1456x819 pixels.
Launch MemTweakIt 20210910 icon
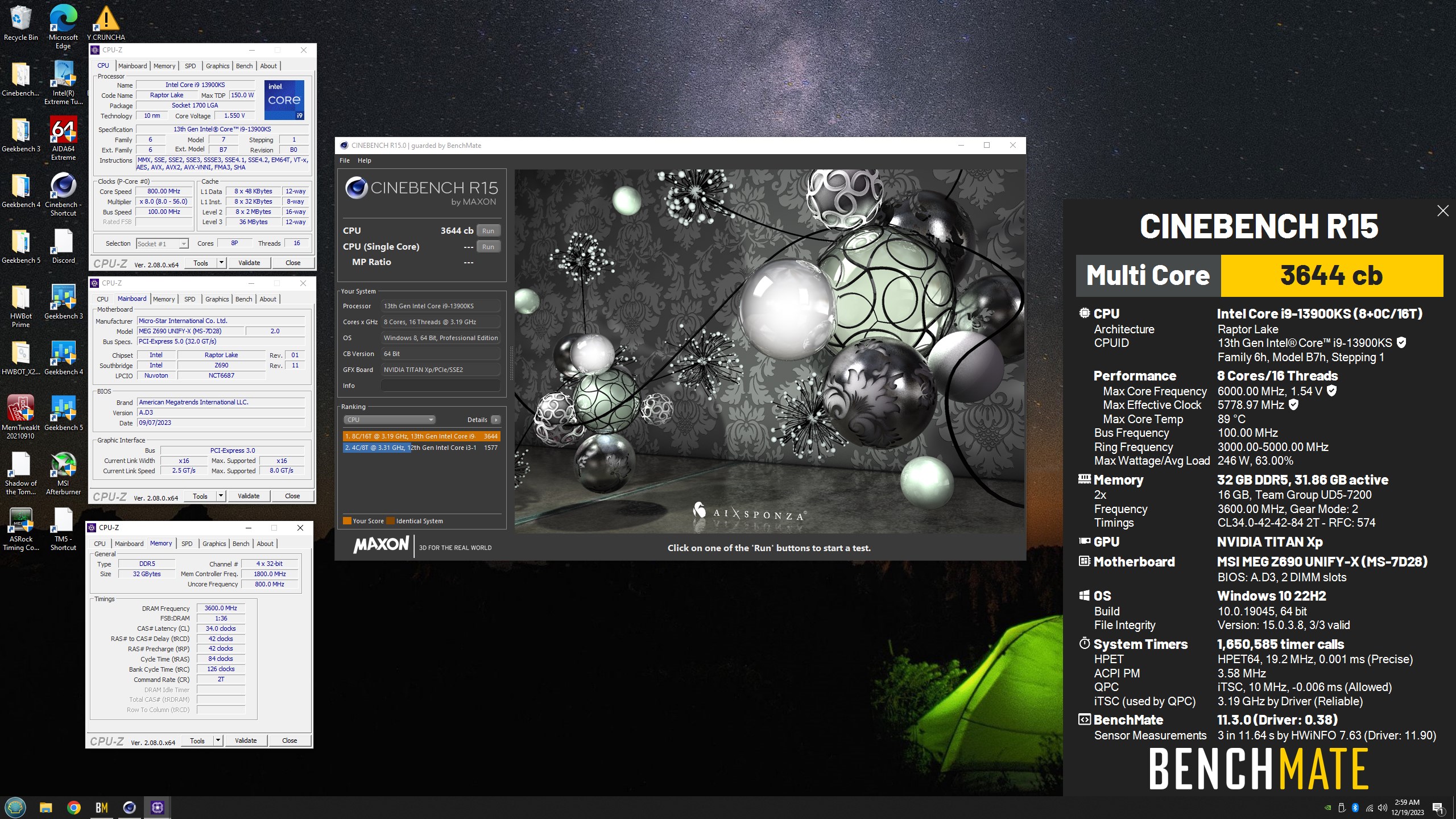(x=20, y=417)
